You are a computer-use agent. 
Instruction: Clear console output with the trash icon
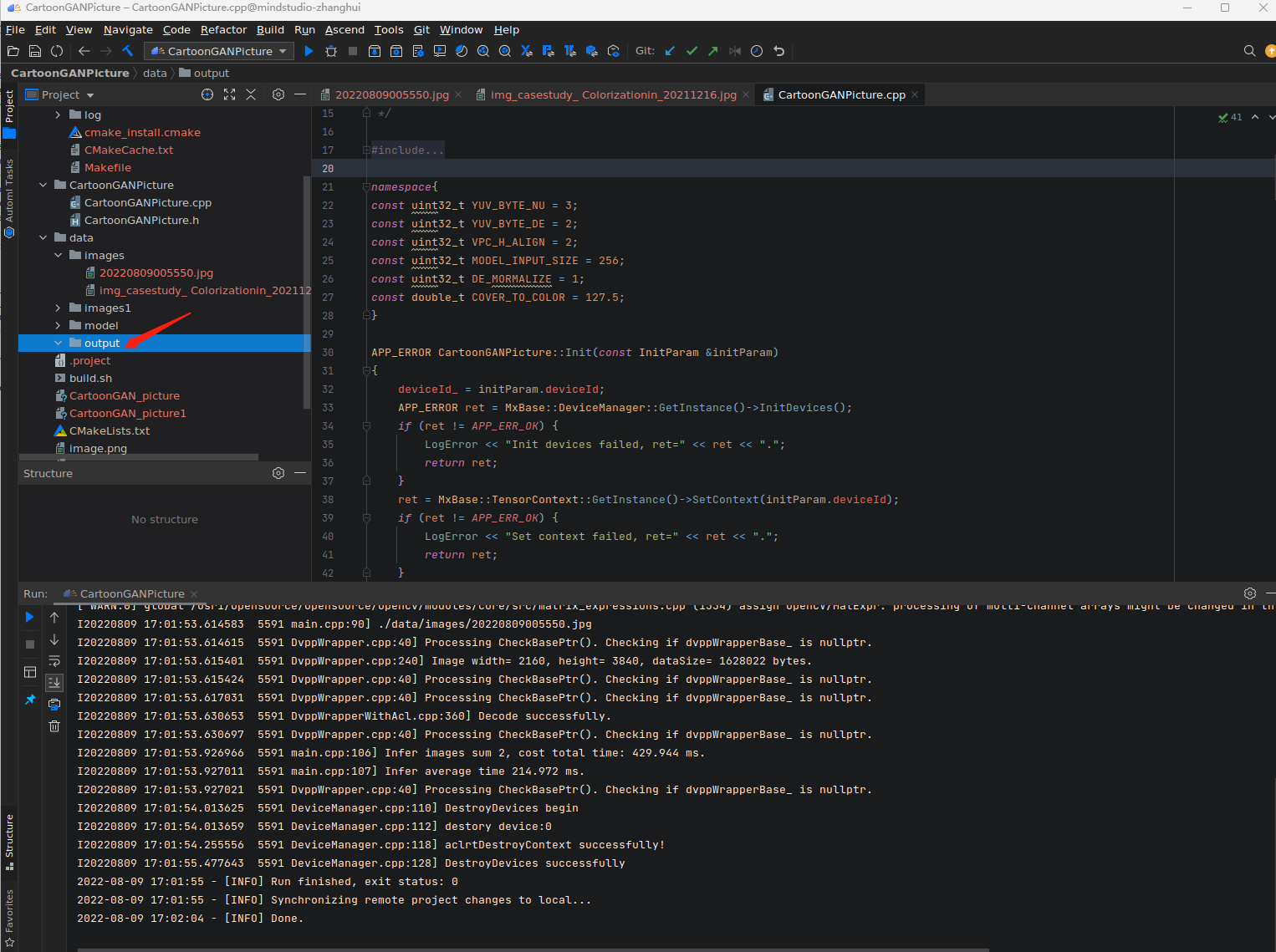click(54, 725)
